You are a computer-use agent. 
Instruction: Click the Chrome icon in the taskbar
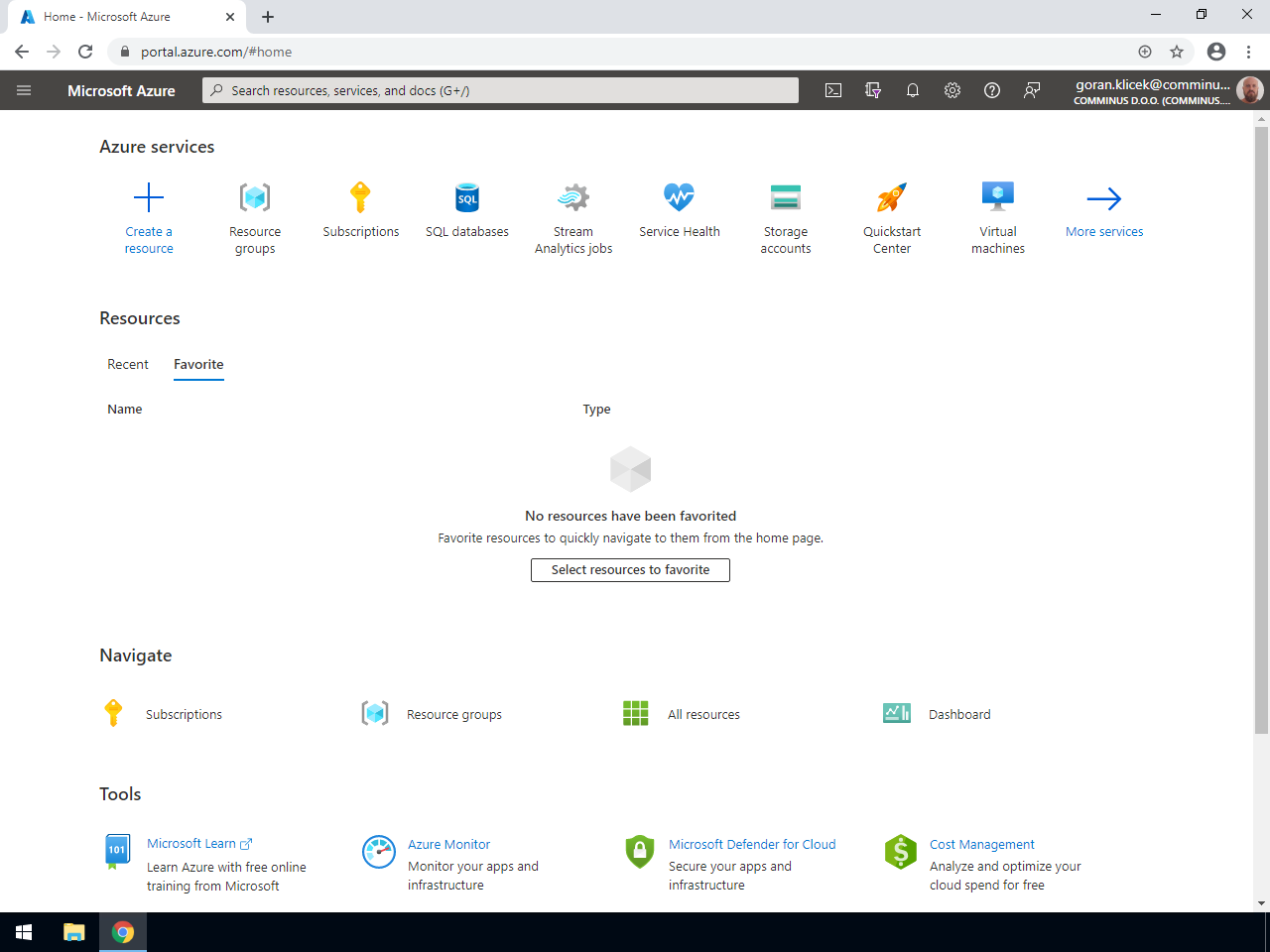click(x=123, y=932)
